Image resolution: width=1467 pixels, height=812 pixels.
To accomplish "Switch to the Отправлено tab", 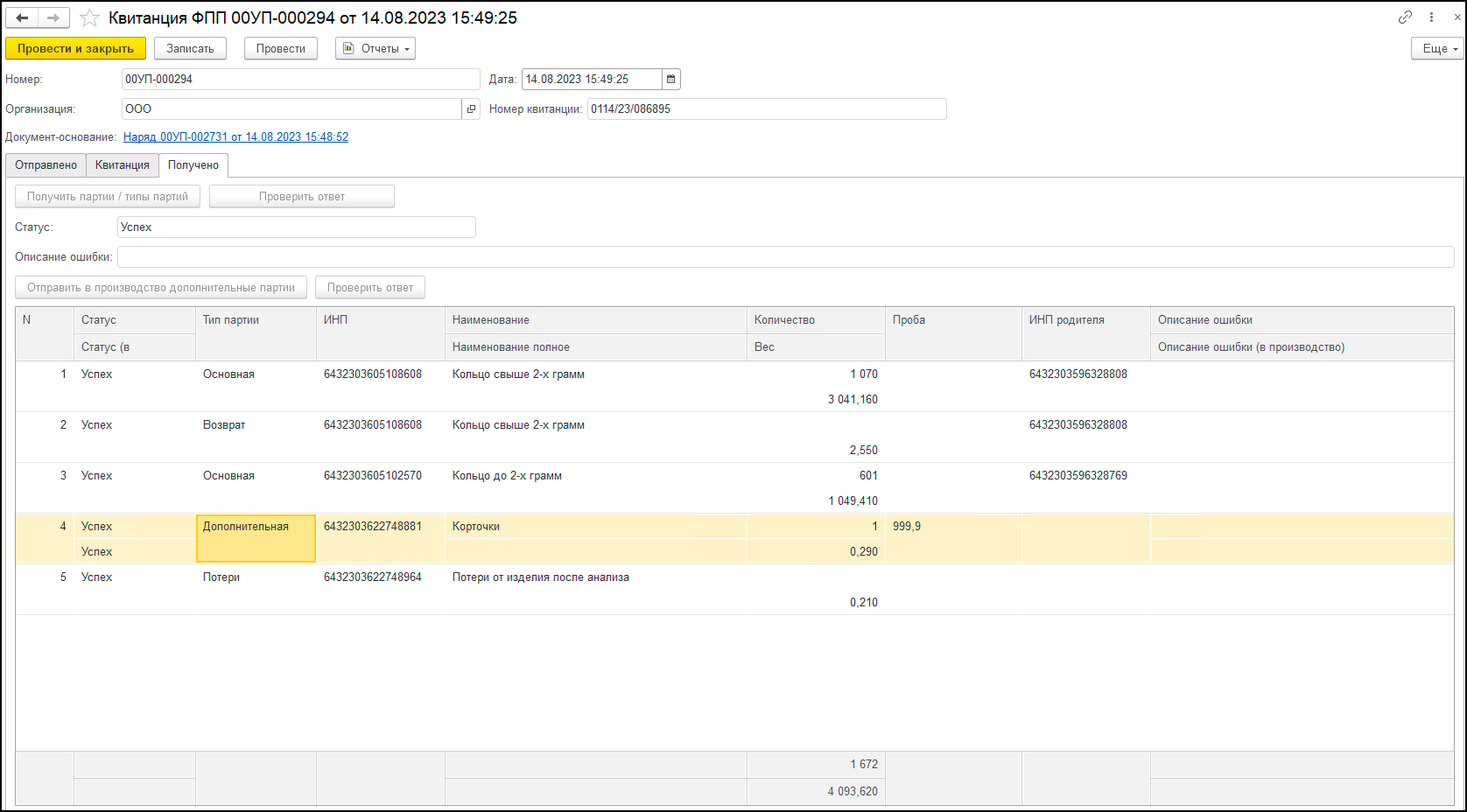I will pos(46,165).
